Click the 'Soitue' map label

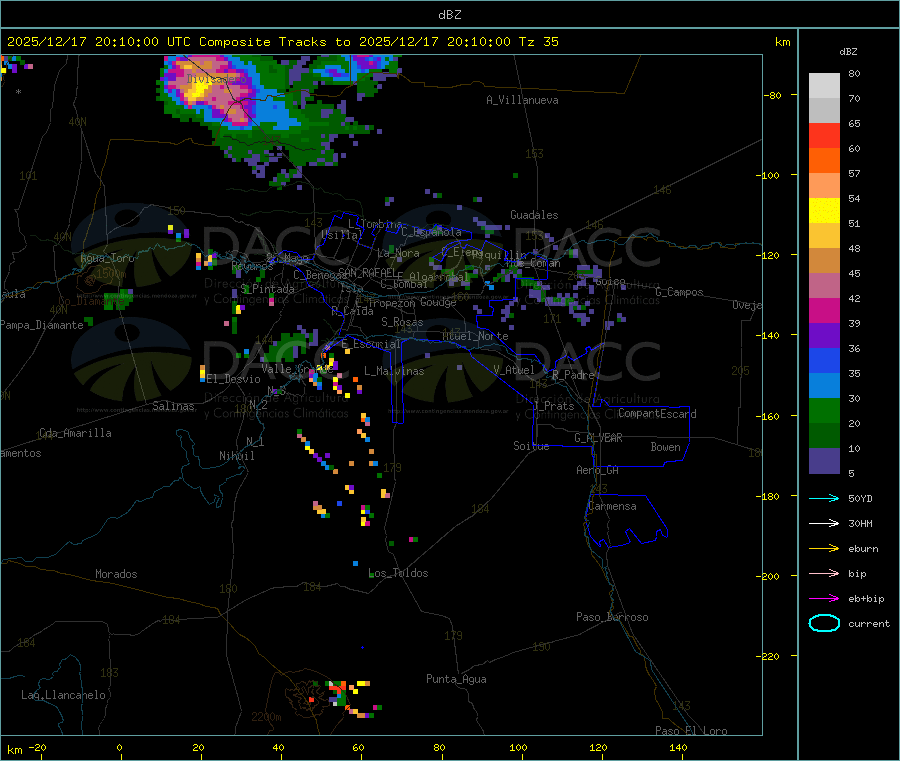pos(531,446)
